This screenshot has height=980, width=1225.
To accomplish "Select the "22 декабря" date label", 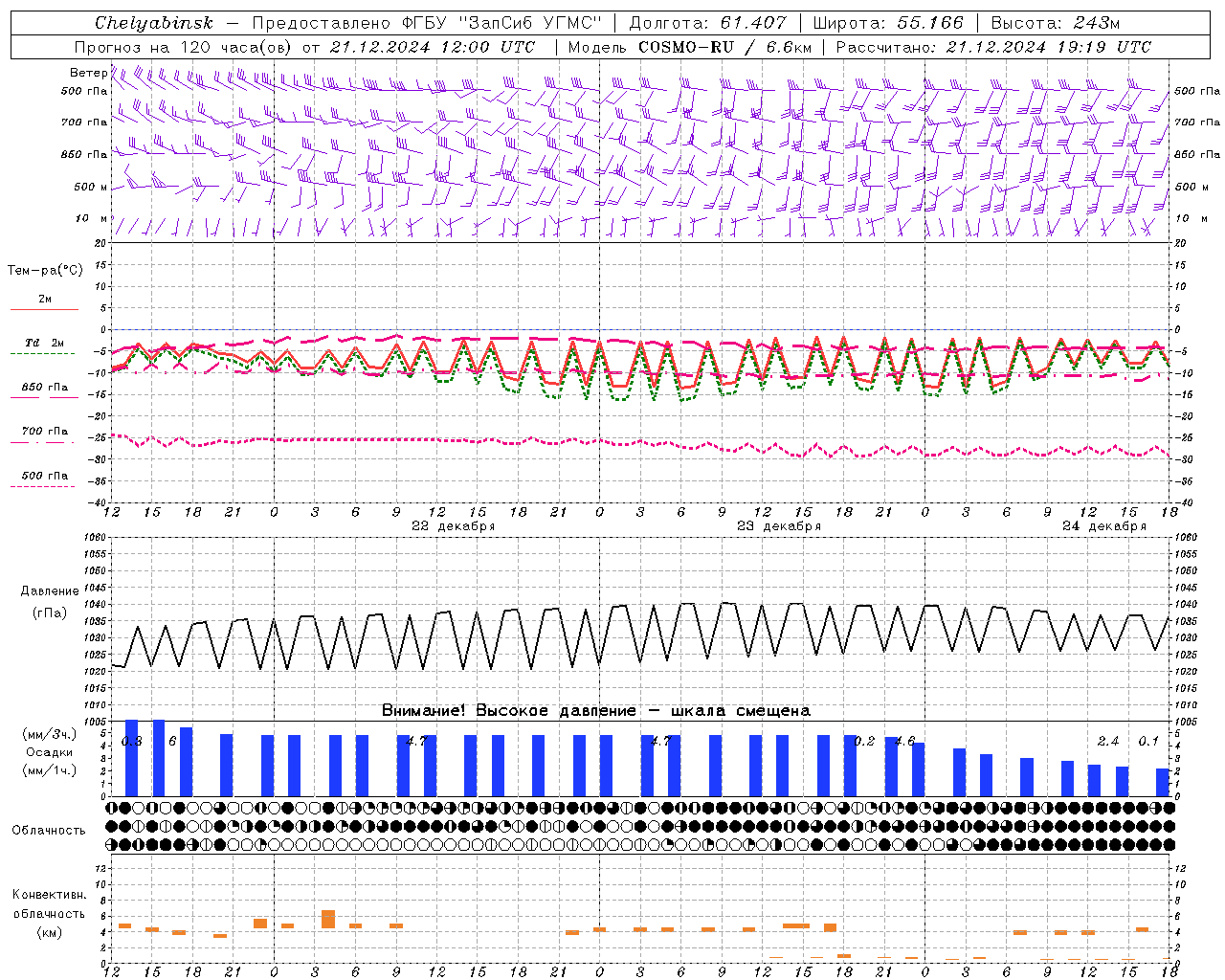I will pyautogui.click(x=454, y=526).
